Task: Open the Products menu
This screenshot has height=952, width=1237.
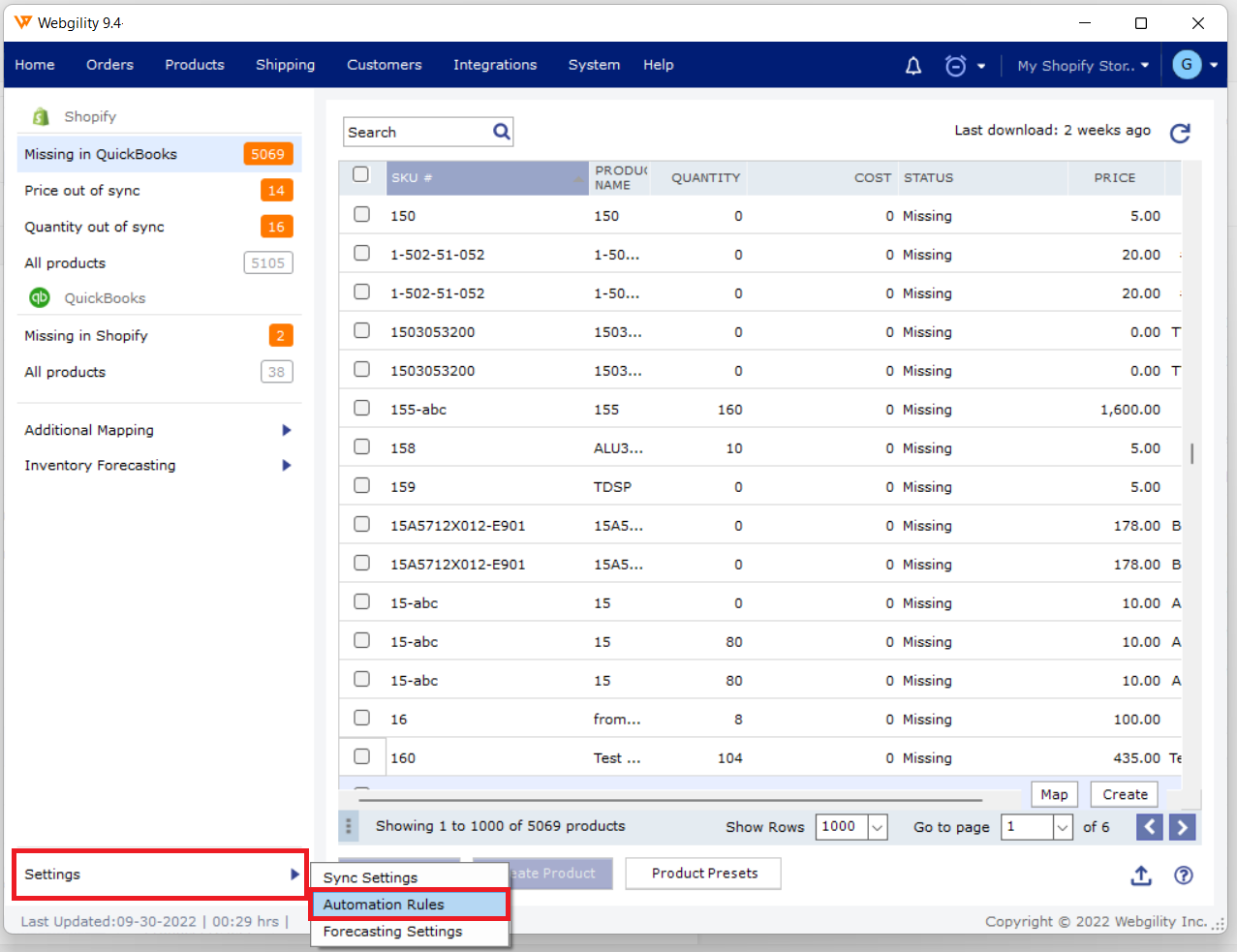Action: pos(195,65)
